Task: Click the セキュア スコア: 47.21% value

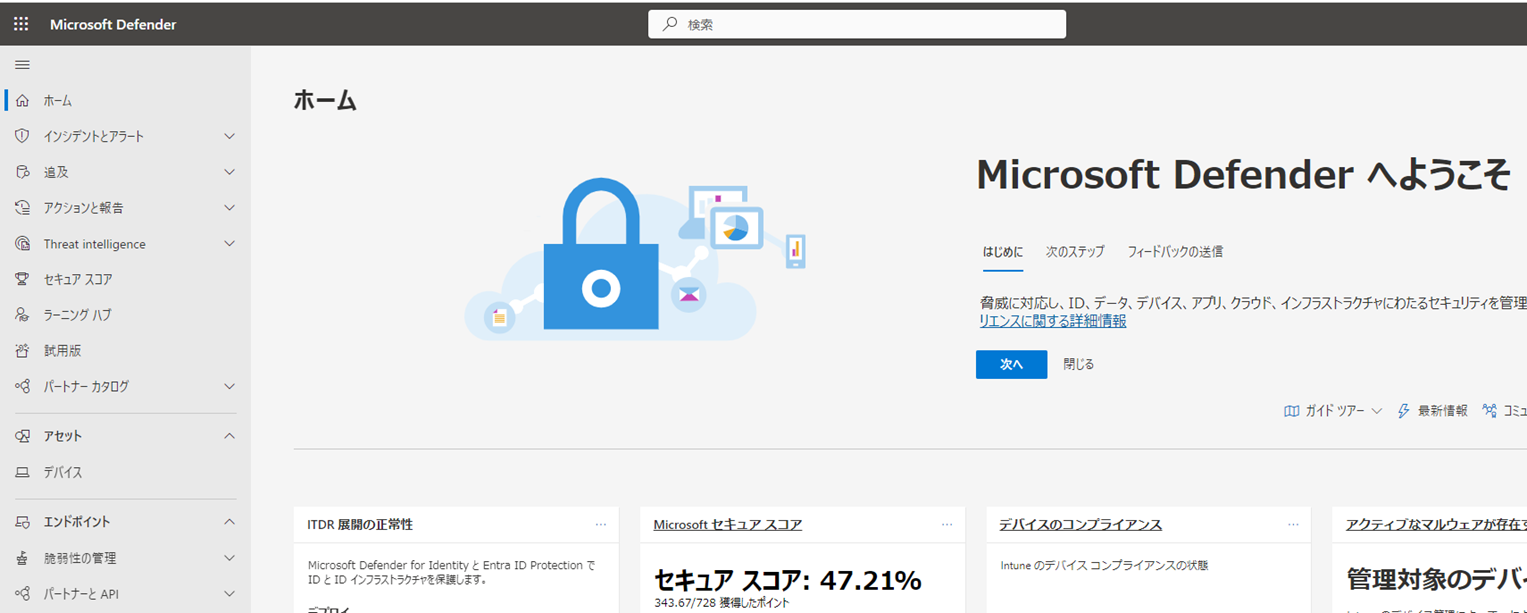Action: (787, 580)
